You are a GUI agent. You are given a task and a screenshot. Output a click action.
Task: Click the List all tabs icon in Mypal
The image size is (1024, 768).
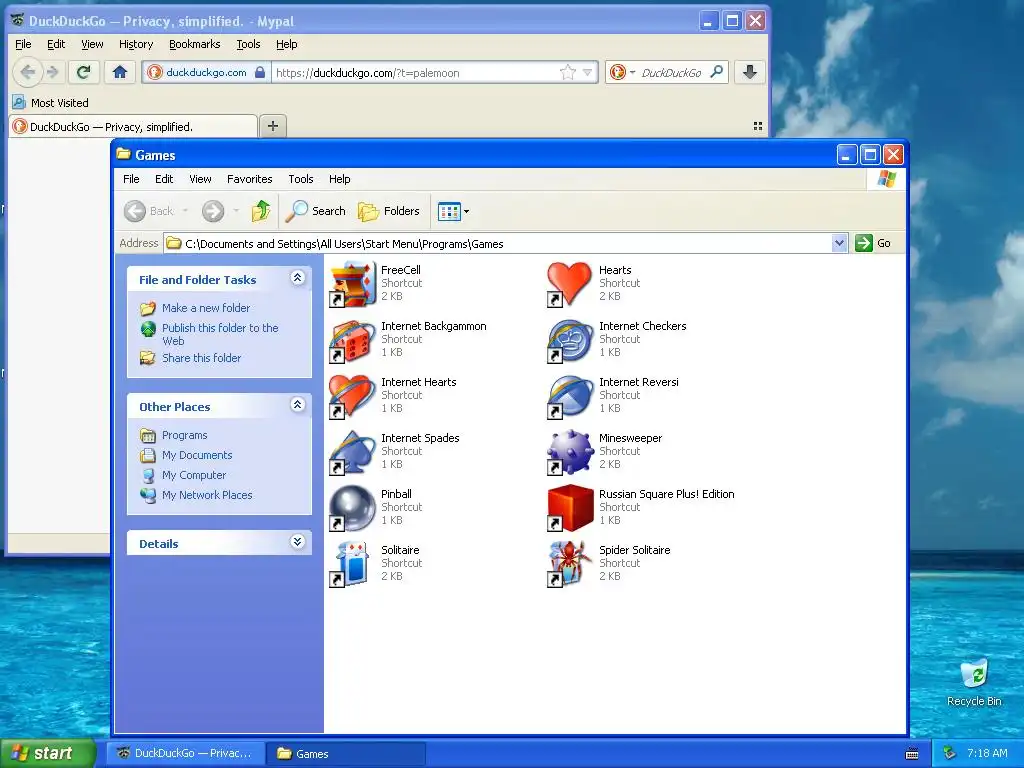tap(758, 126)
